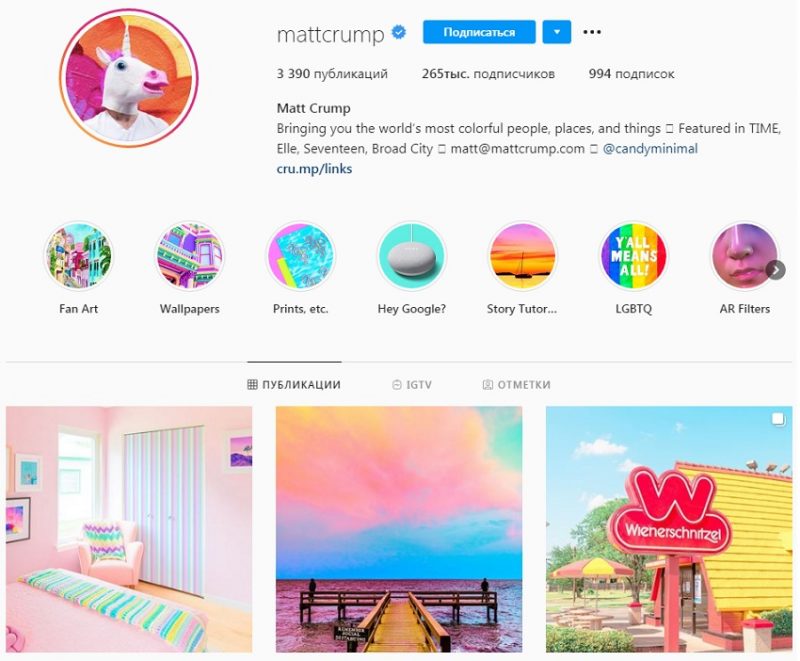The height and width of the screenshot is (661, 800).
Task: Expand suggested accounts dropdown arrow
Action: pyautogui.click(x=557, y=32)
